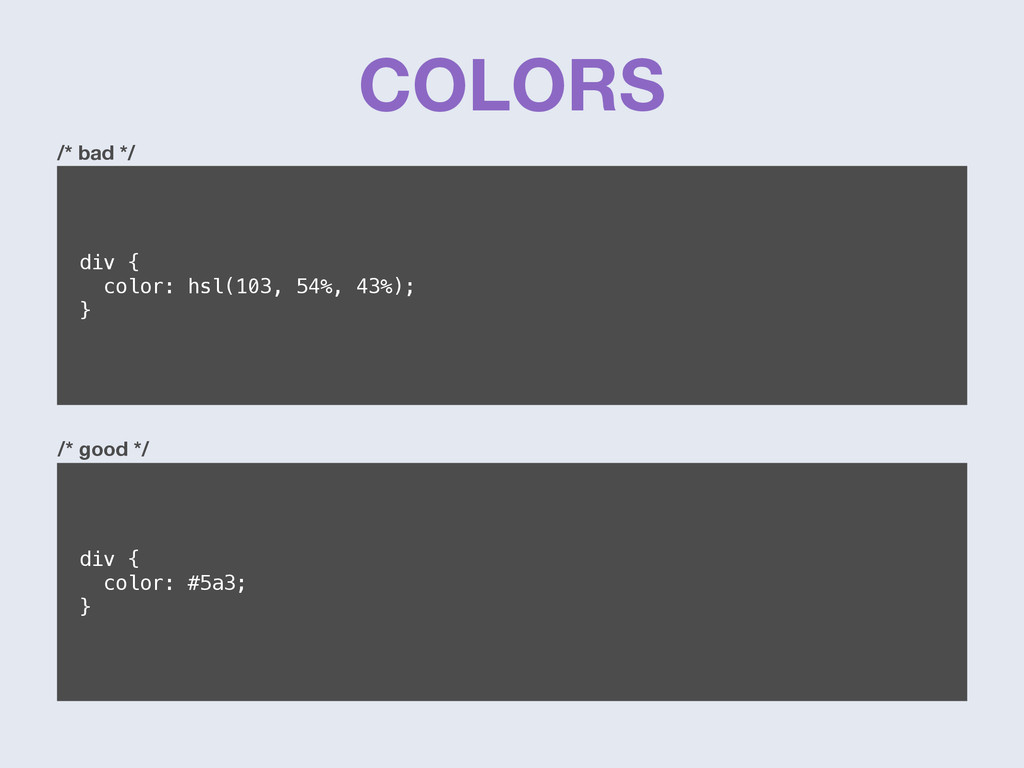
Task: Click the COLORS slide title
Action: coord(512,85)
